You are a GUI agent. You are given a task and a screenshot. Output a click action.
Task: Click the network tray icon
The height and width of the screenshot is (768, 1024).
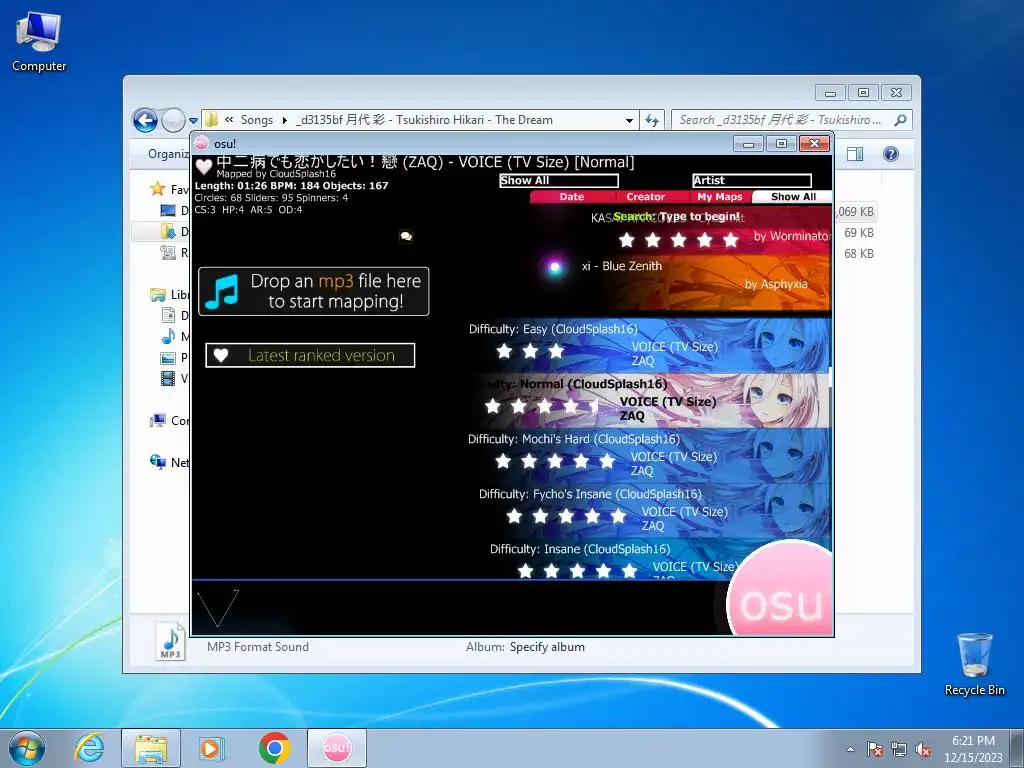click(899, 749)
